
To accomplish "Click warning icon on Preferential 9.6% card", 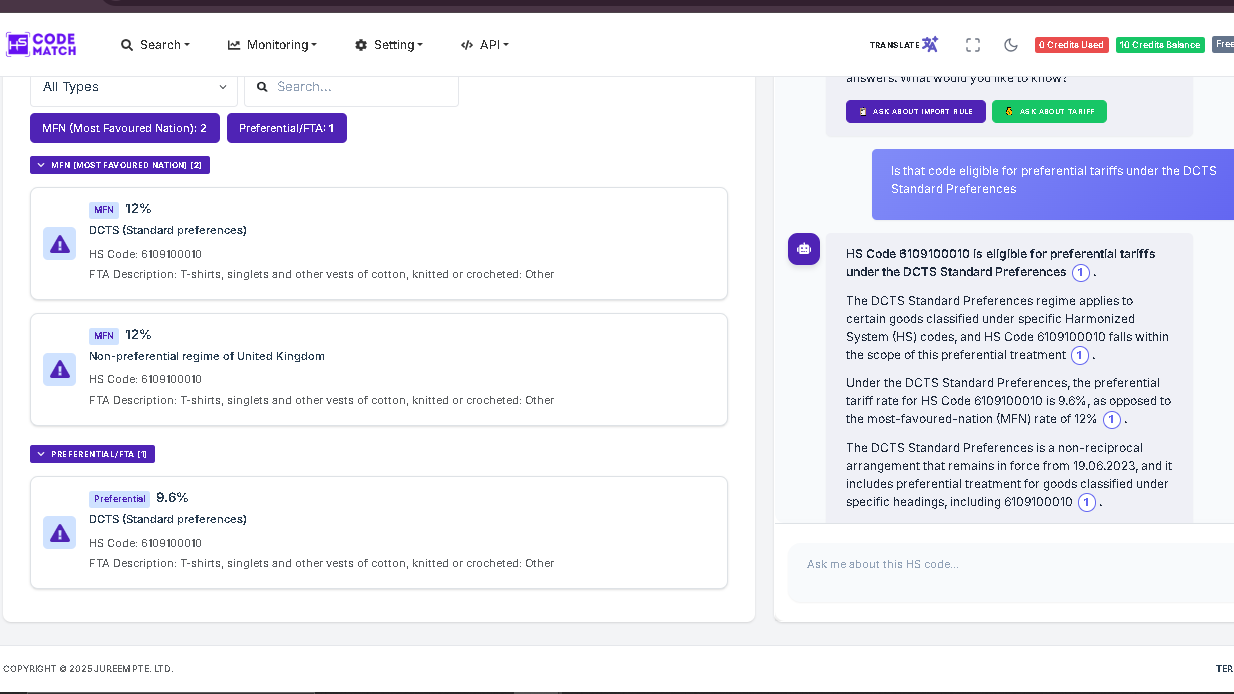I will point(59,532).
